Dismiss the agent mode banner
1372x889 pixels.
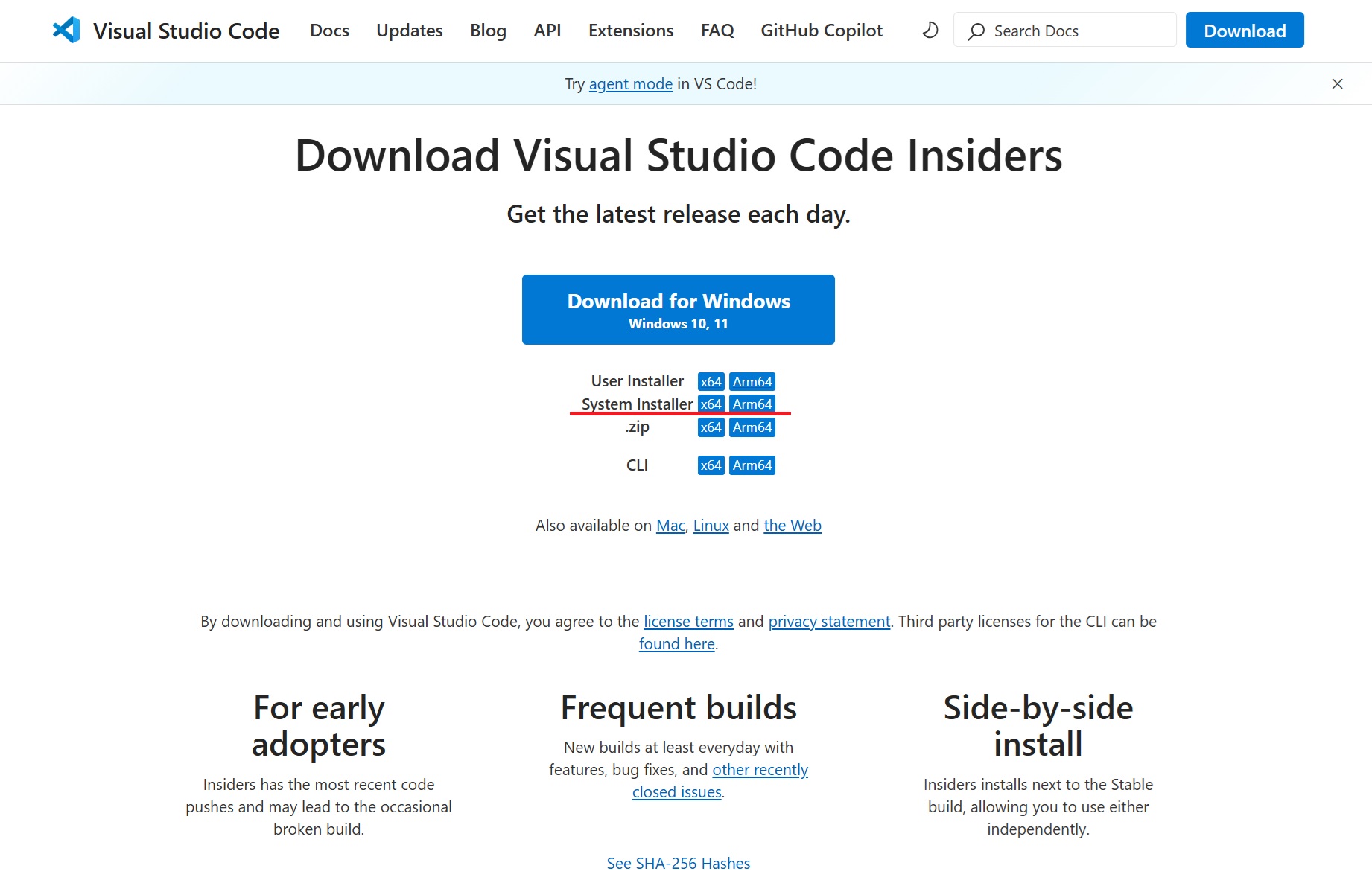(1337, 84)
